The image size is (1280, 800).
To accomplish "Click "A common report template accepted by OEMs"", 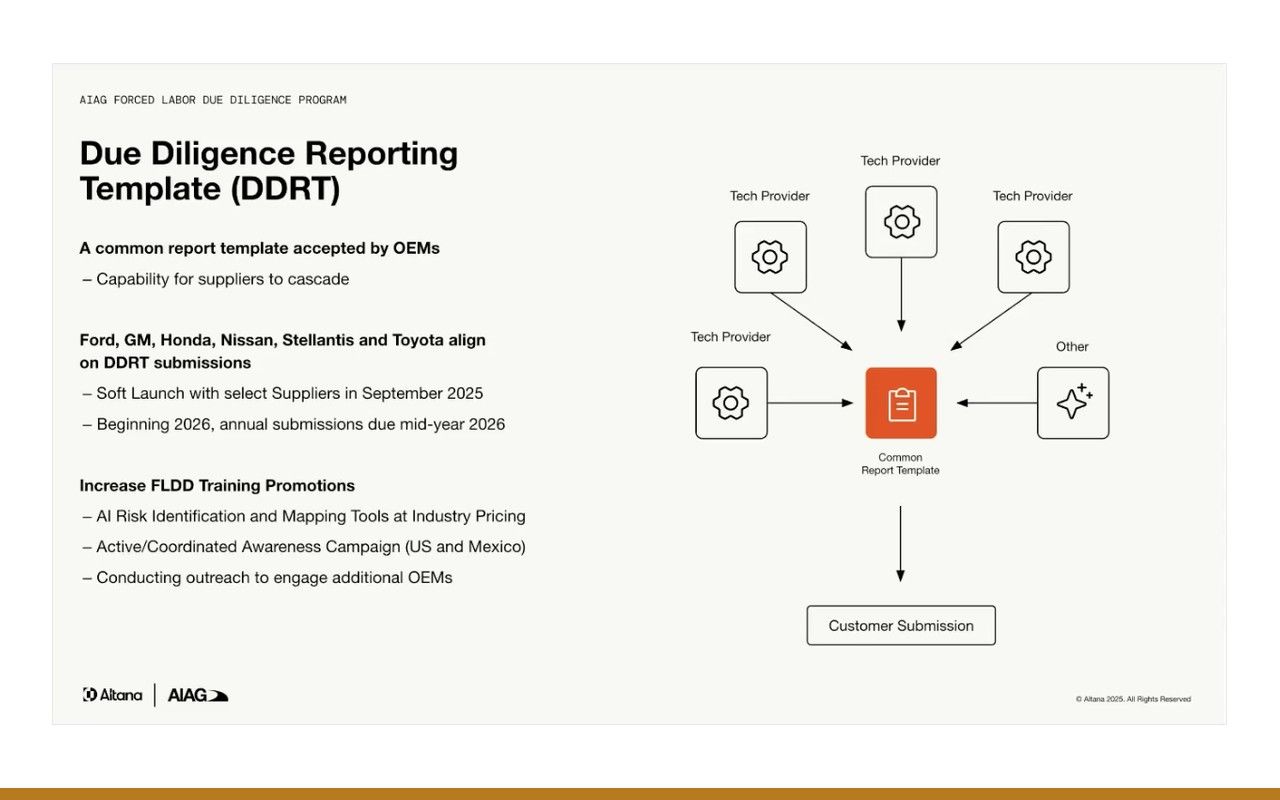I will tap(260, 248).
